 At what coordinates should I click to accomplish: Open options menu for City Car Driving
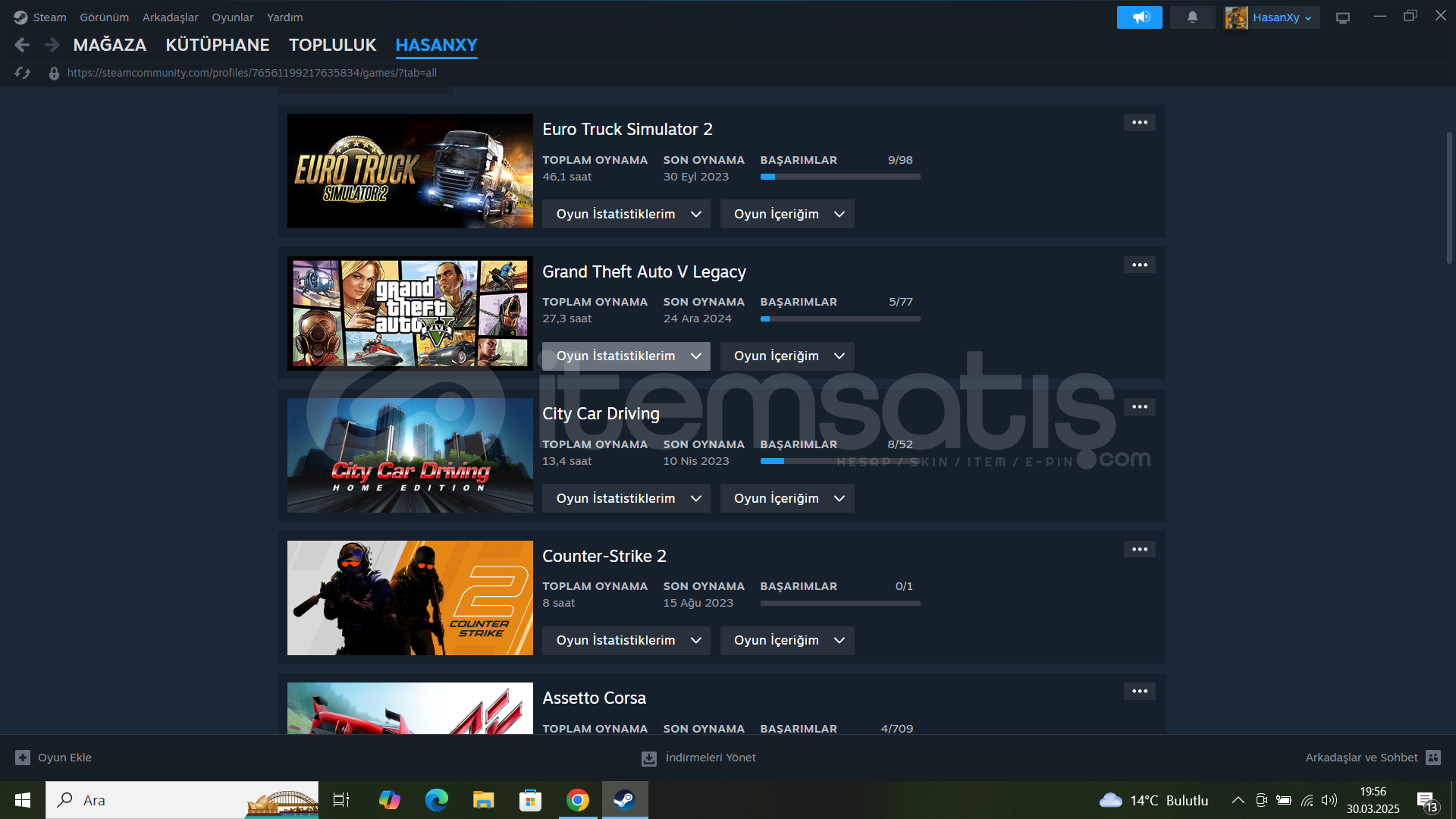pyautogui.click(x=1140, y=407)
